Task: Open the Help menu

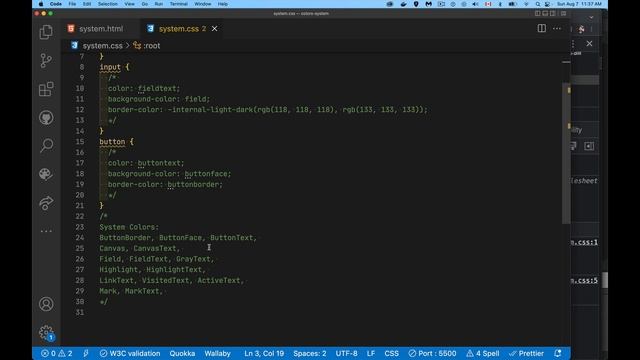Action: coord(222,4)
